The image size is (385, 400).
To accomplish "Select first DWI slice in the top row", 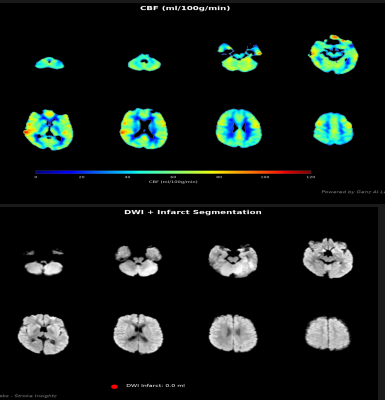I will coord(43,262).
